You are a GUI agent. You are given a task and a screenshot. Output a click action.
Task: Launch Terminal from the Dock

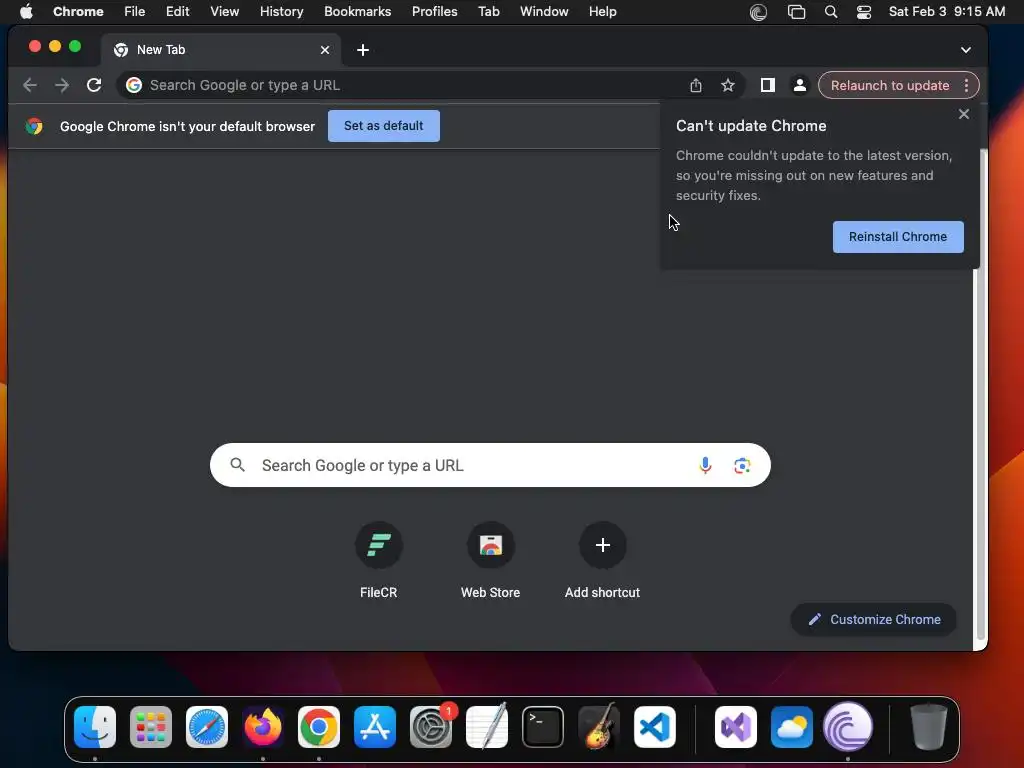pos(543,727)
